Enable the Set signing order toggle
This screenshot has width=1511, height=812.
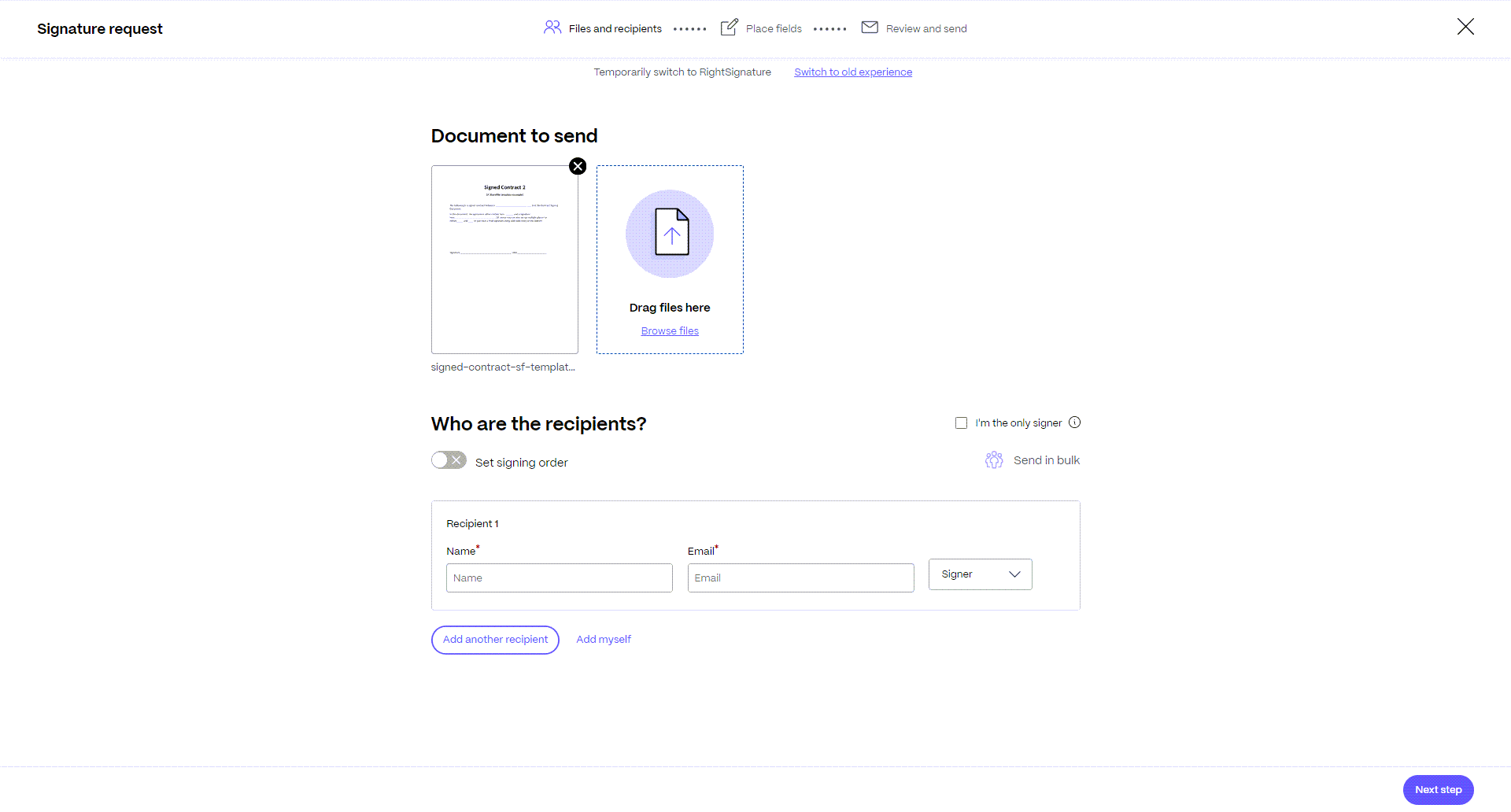449,460
